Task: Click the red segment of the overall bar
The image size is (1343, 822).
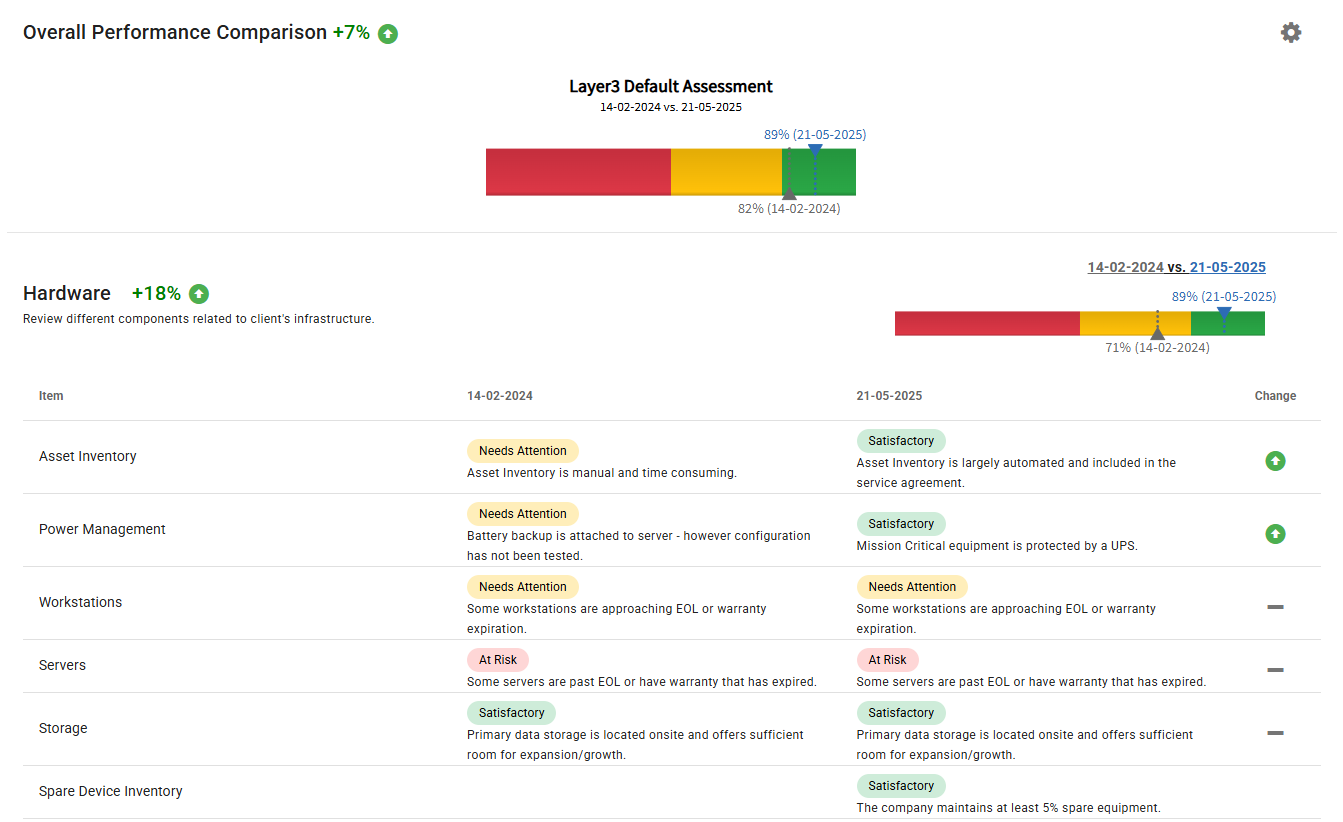Action: (578, 171)
